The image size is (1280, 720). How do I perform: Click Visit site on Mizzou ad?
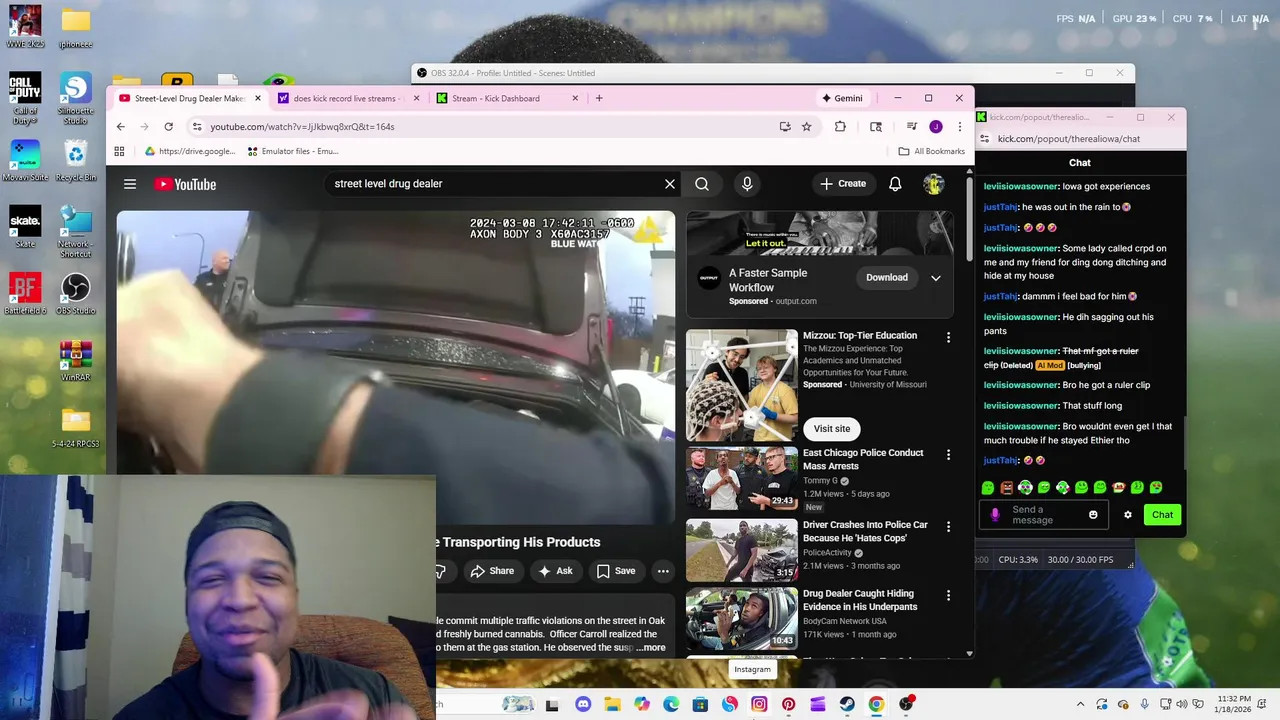click(831, 429)
